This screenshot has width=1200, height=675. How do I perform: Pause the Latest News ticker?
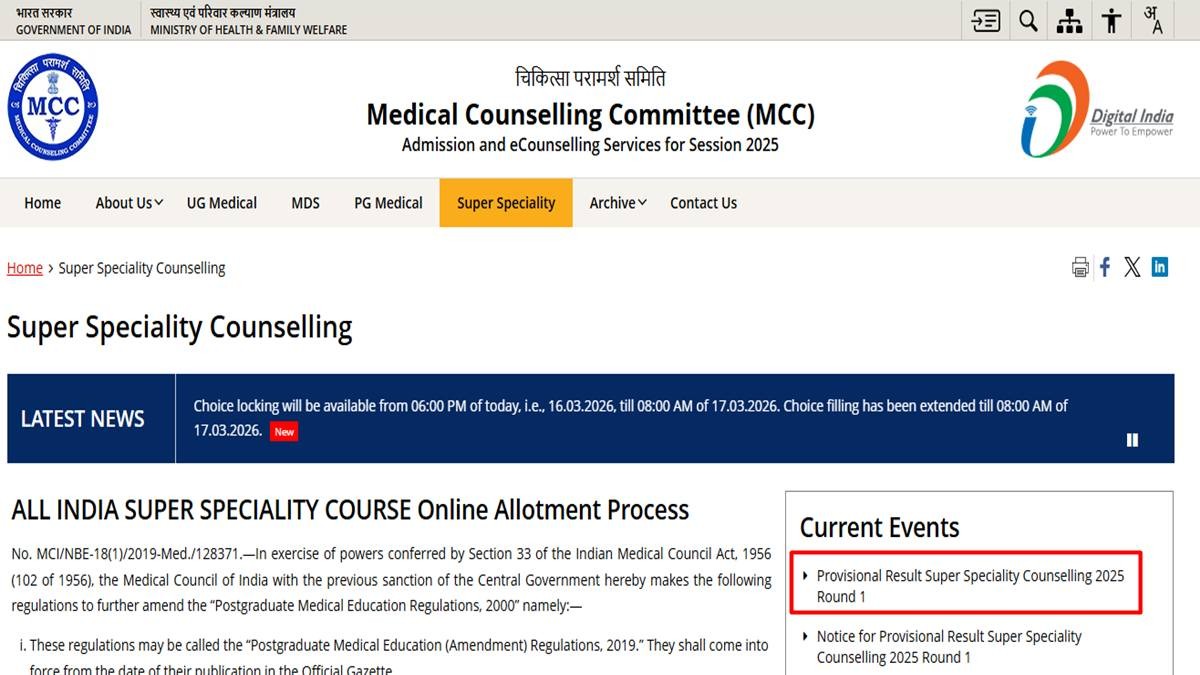pos(1132,440)
